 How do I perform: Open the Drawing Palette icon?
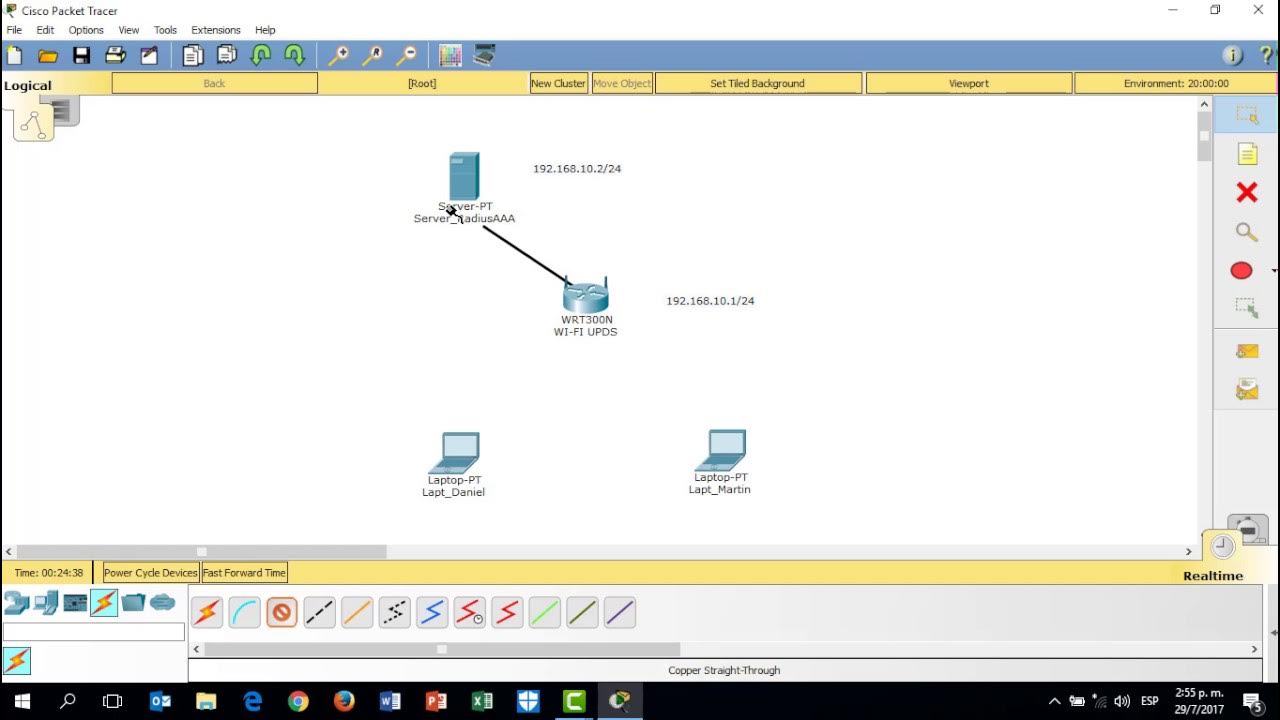(450, 56)
